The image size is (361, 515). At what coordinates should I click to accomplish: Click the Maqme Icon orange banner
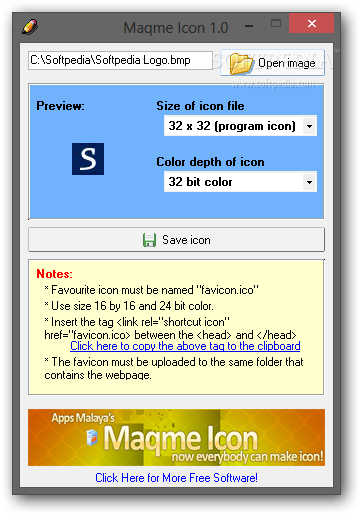click(176, 437)
